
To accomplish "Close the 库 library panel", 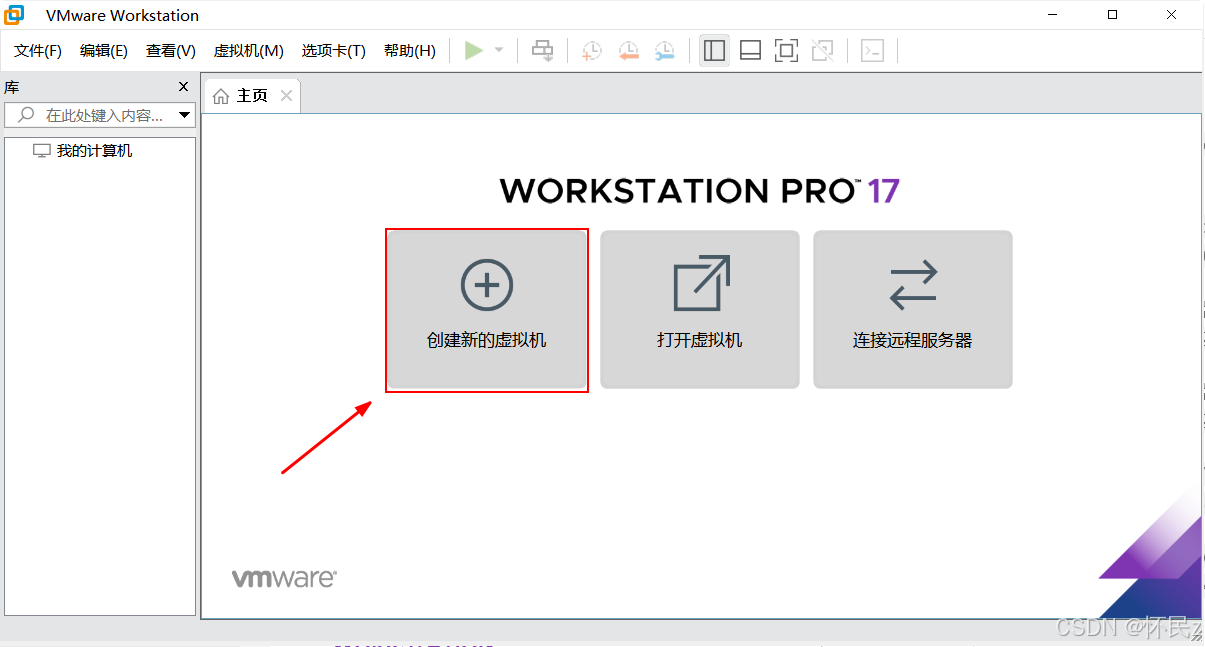I will pos(183,87).
